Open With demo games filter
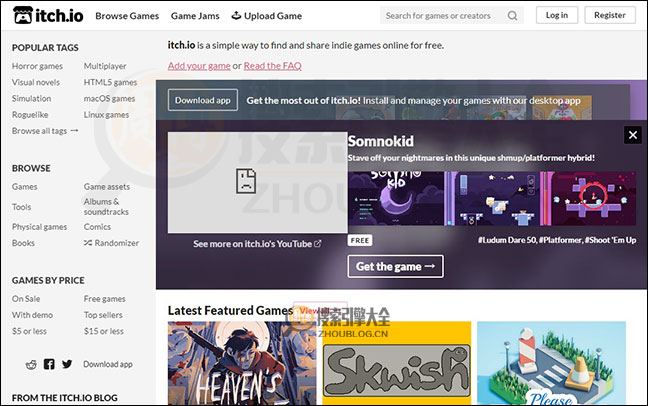648x406 pixels. click(32, 315)
